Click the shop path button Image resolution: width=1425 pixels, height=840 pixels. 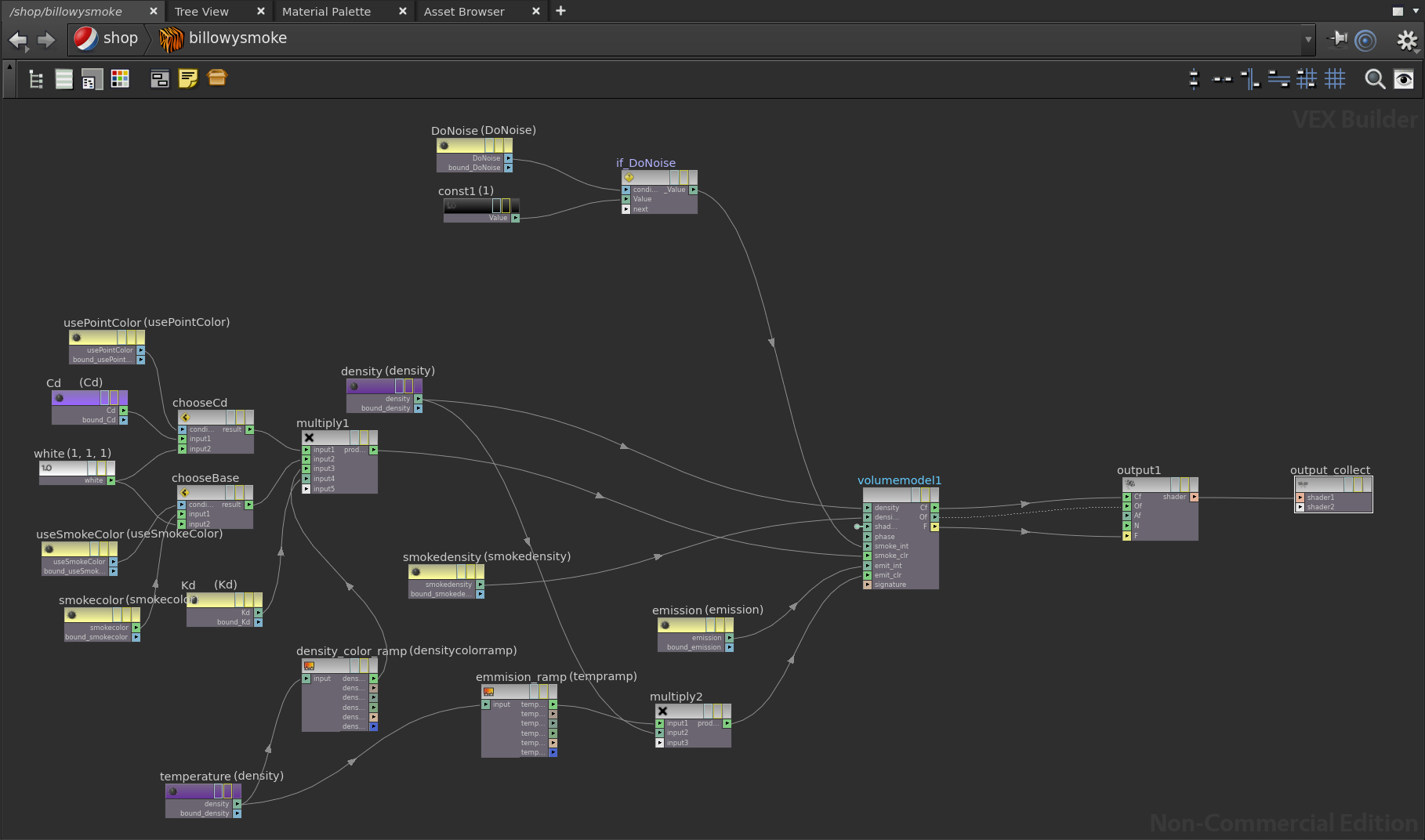pyautogui.click(x=107, y=38)
